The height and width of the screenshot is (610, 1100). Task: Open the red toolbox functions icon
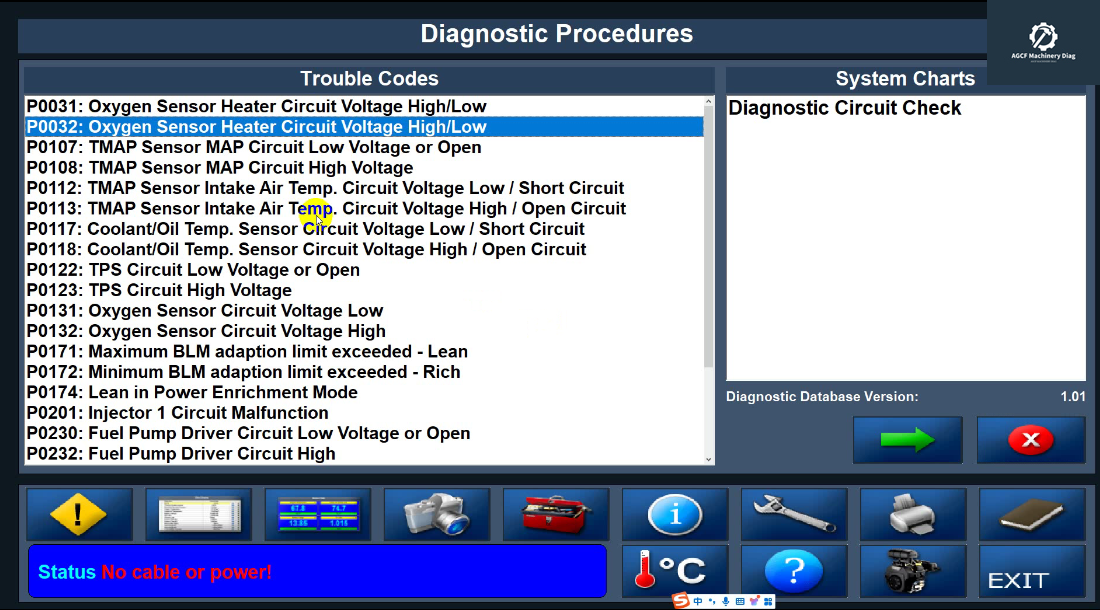pyautogui.click(x=556, y=513)
